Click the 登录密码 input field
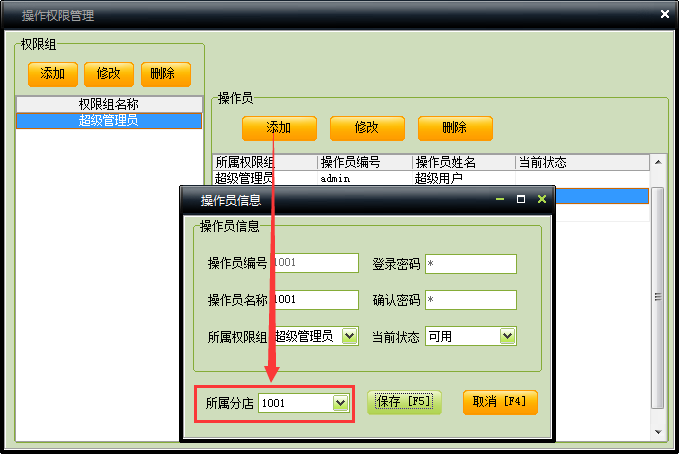The image size is (679, 454). [470, 264]
